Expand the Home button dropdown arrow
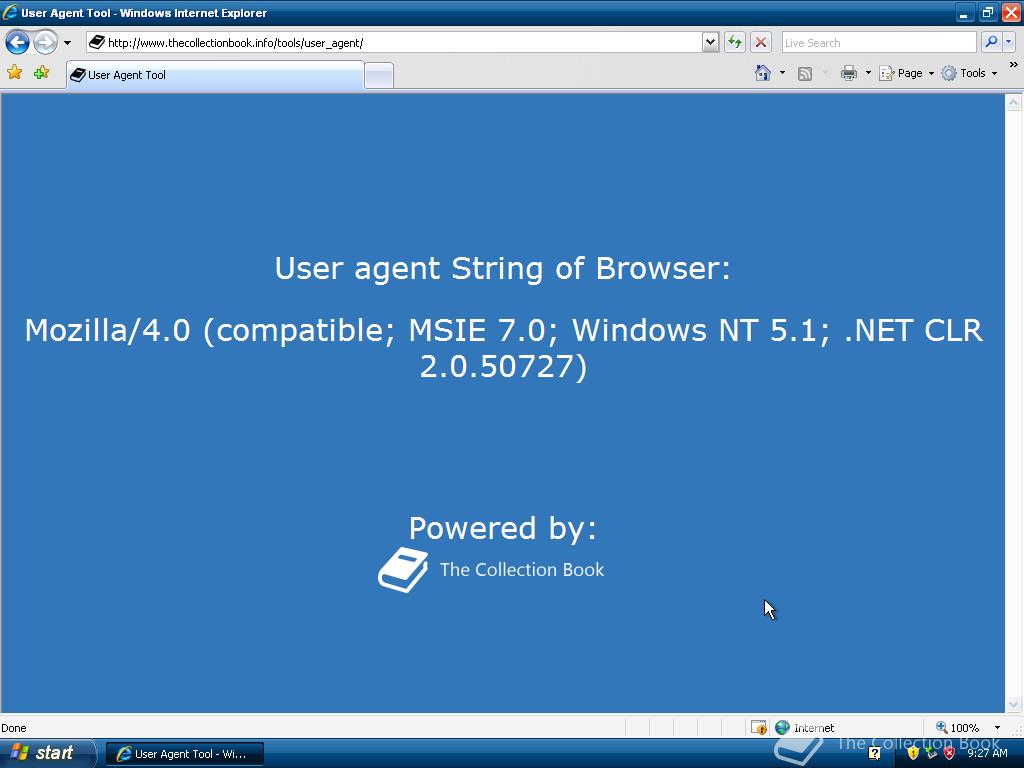Image resolution: width=1024 pixels, height=768 pixels. coord(782,73)
